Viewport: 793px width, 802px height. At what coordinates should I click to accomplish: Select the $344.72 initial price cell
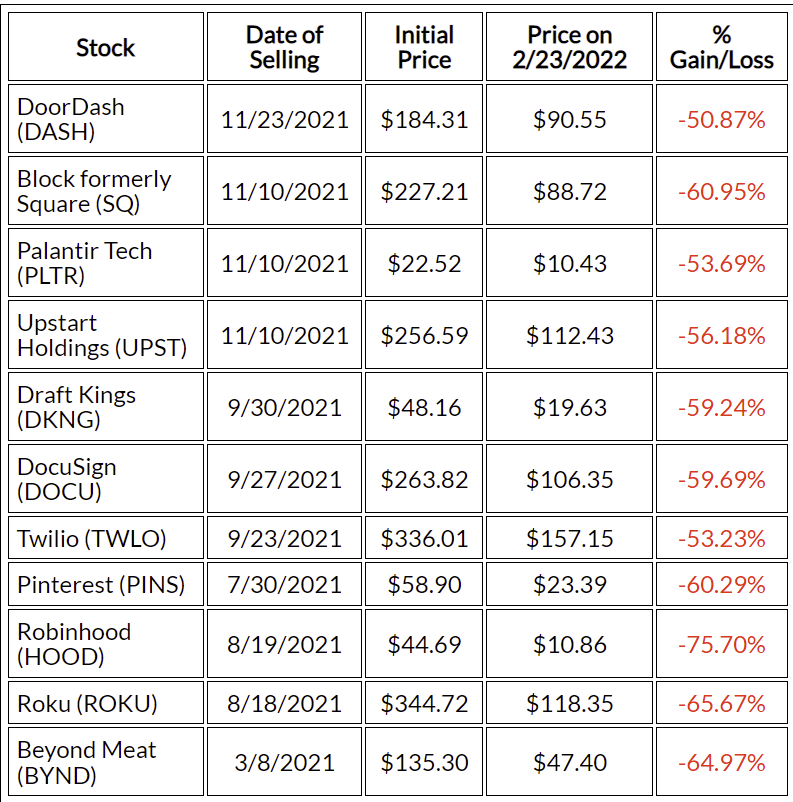click(424, 704)
